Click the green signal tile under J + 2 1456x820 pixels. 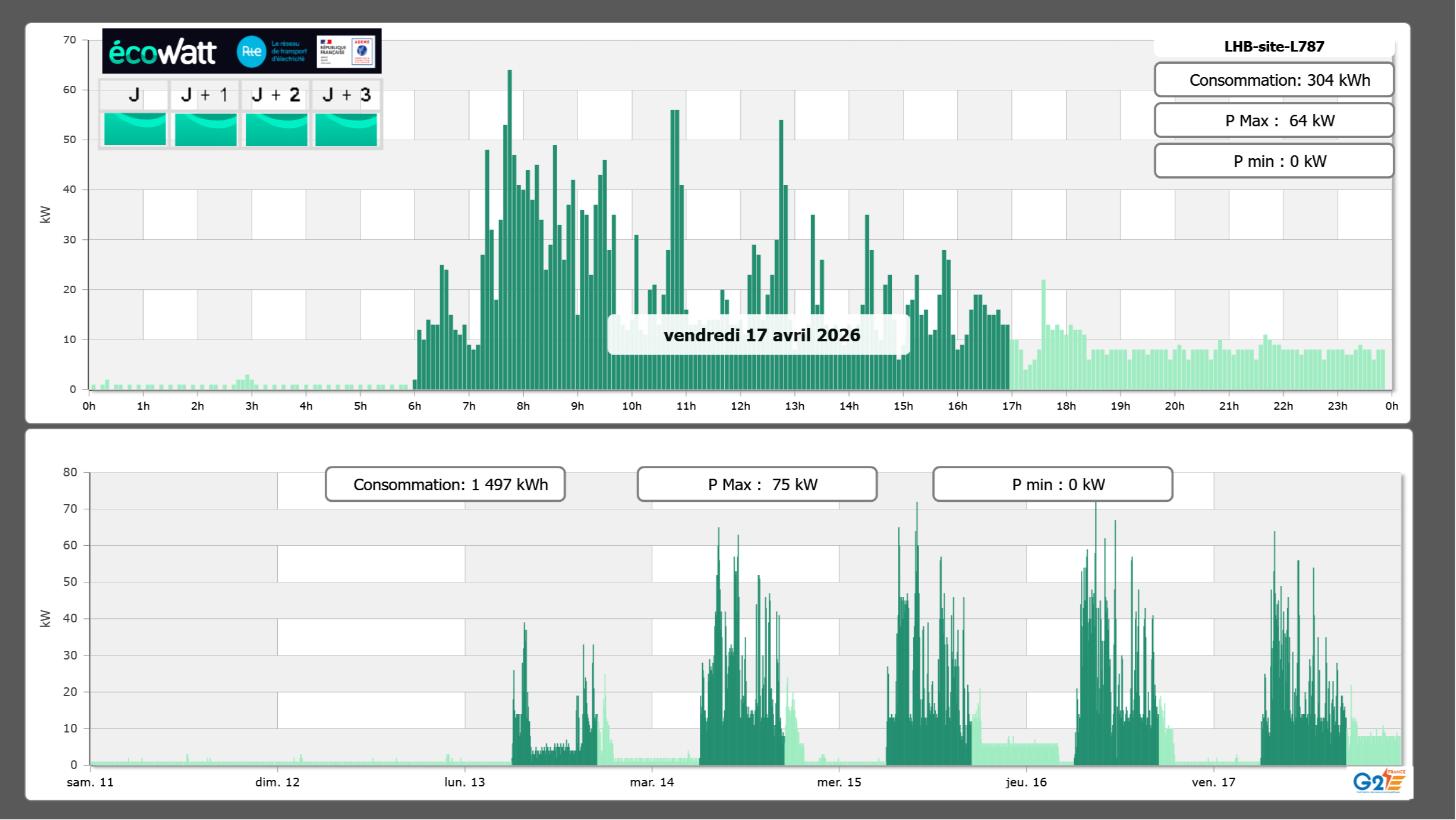276,129
